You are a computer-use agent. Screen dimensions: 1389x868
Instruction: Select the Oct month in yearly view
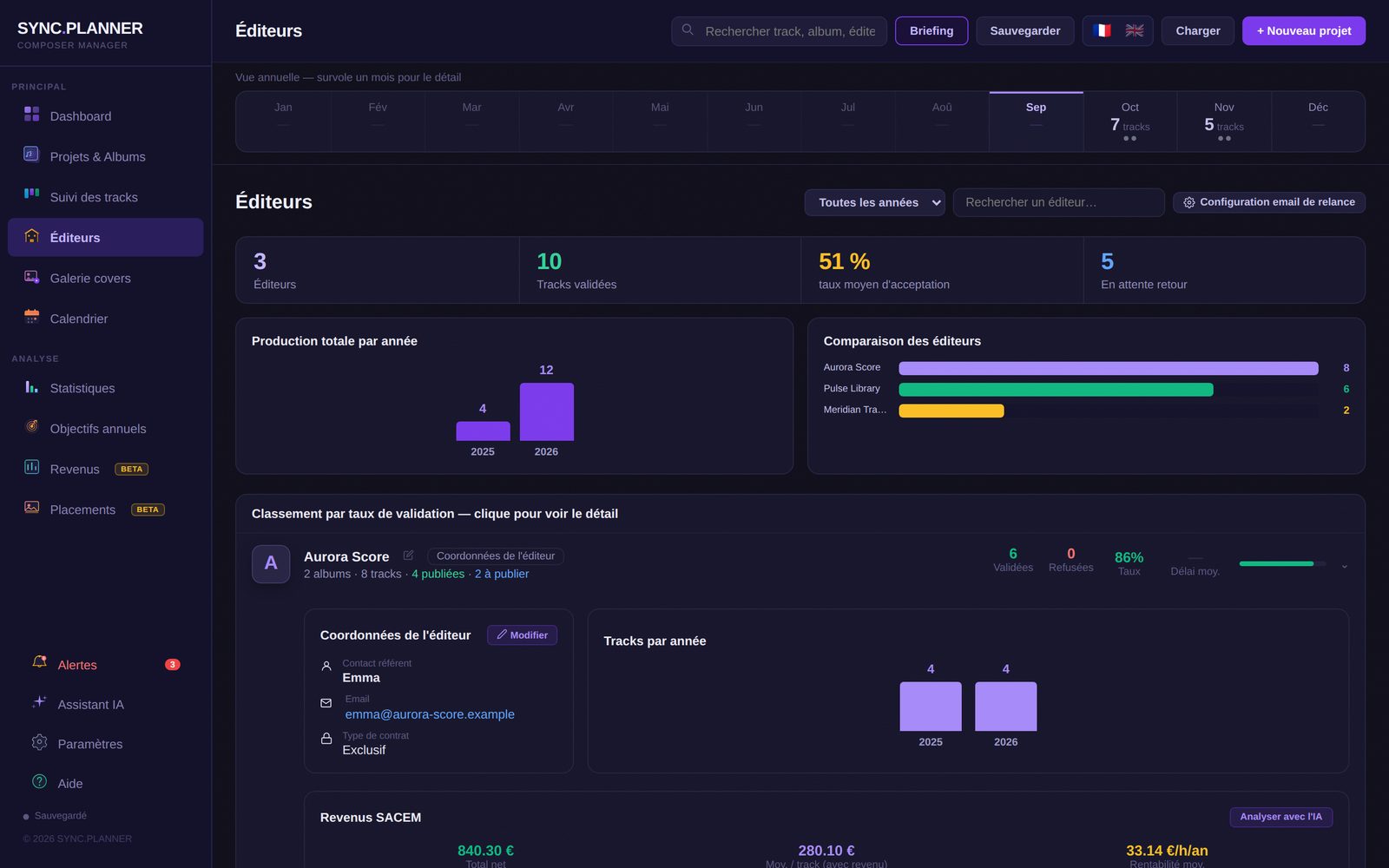tap(1129, 122)
